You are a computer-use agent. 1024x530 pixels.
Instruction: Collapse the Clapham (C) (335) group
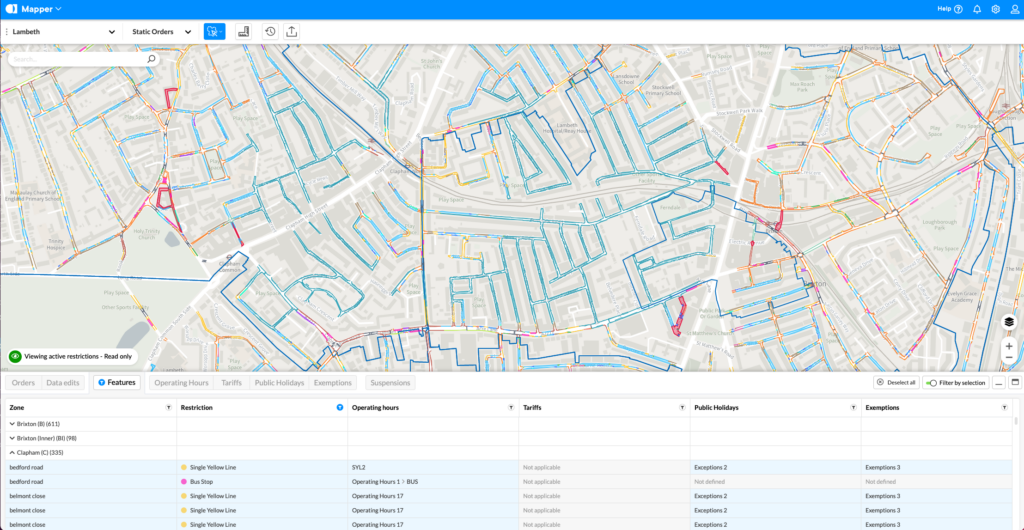(12, 453)
